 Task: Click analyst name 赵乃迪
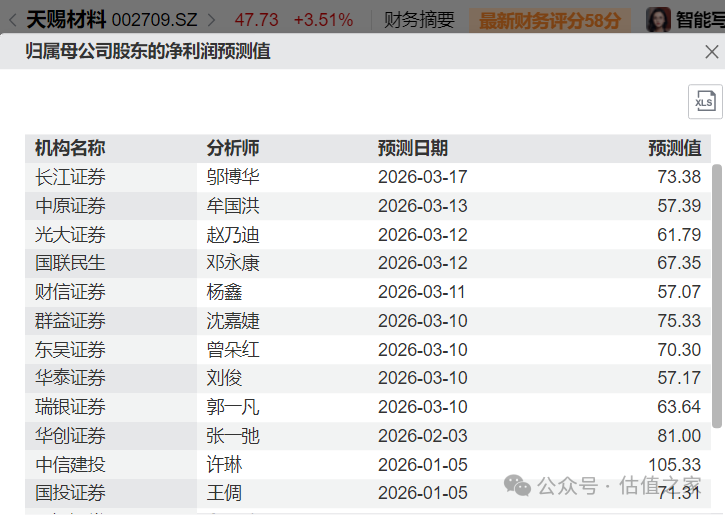coord(233,235)
